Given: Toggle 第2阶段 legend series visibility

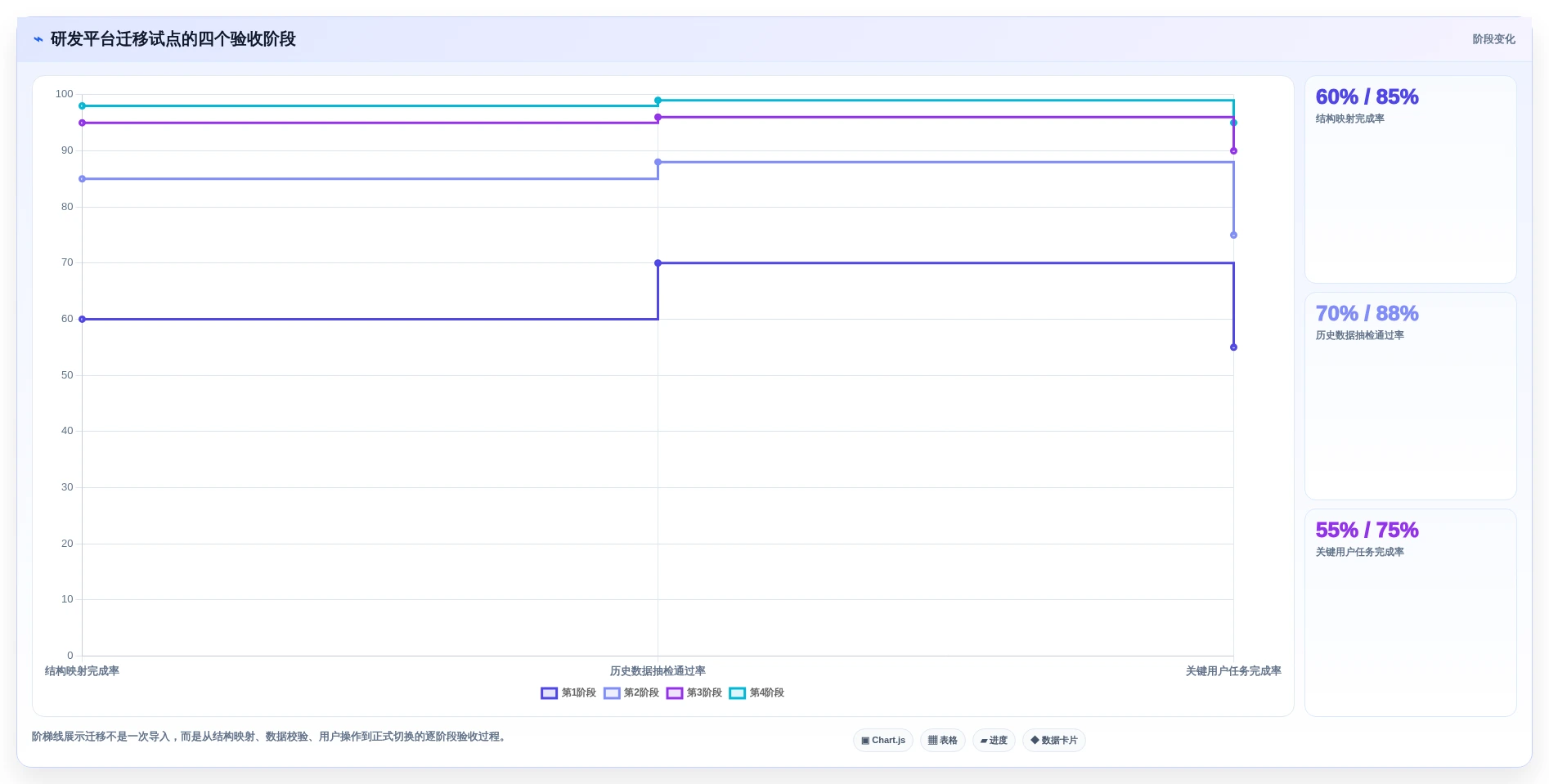Looking at the screenshot, I should click(631, 692).
